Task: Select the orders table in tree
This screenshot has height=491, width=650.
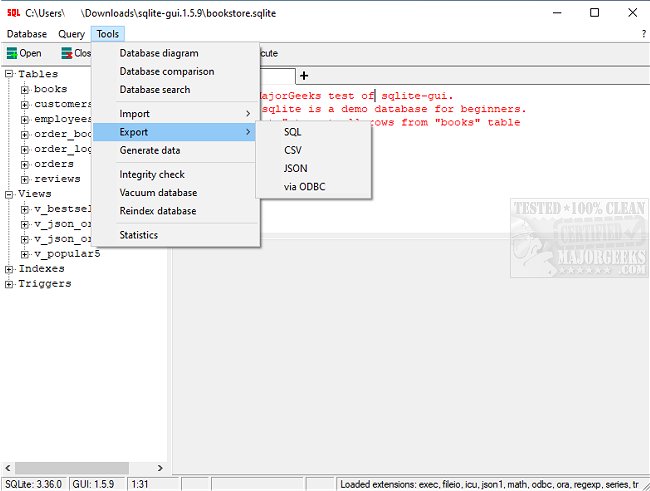Action: [x=54, y=164]
